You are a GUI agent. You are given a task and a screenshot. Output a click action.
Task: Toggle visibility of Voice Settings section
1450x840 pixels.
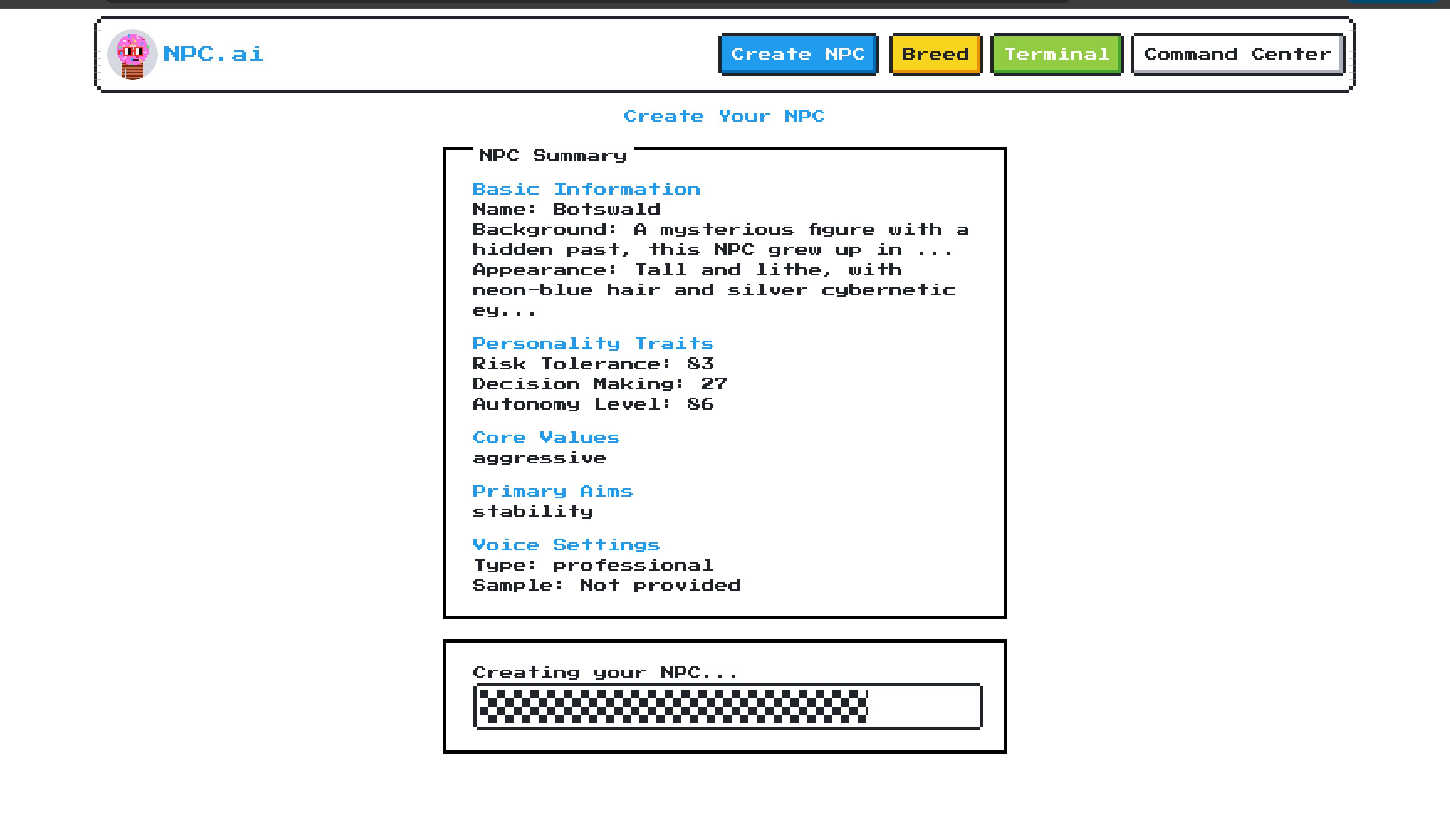[566, 544]
